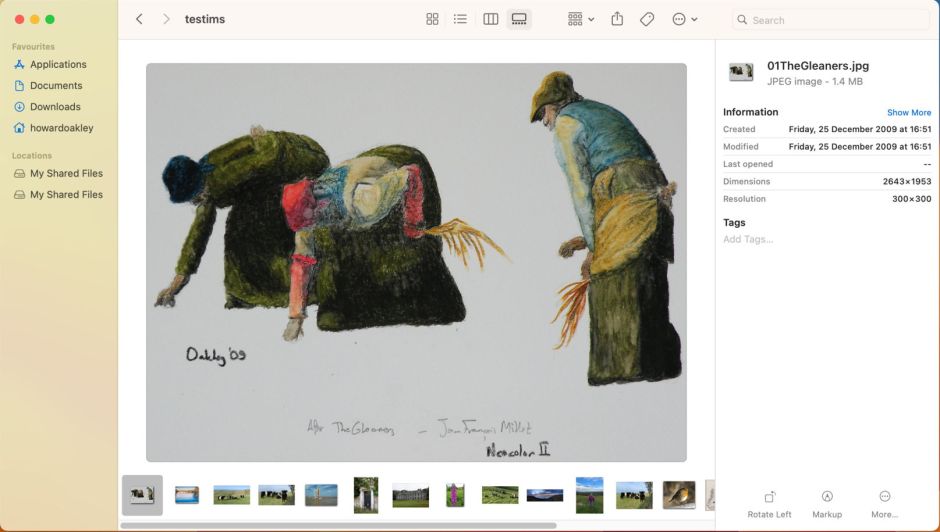Click the Edit Tags icon
940x532 pixels.
click(x=647, y=19)
